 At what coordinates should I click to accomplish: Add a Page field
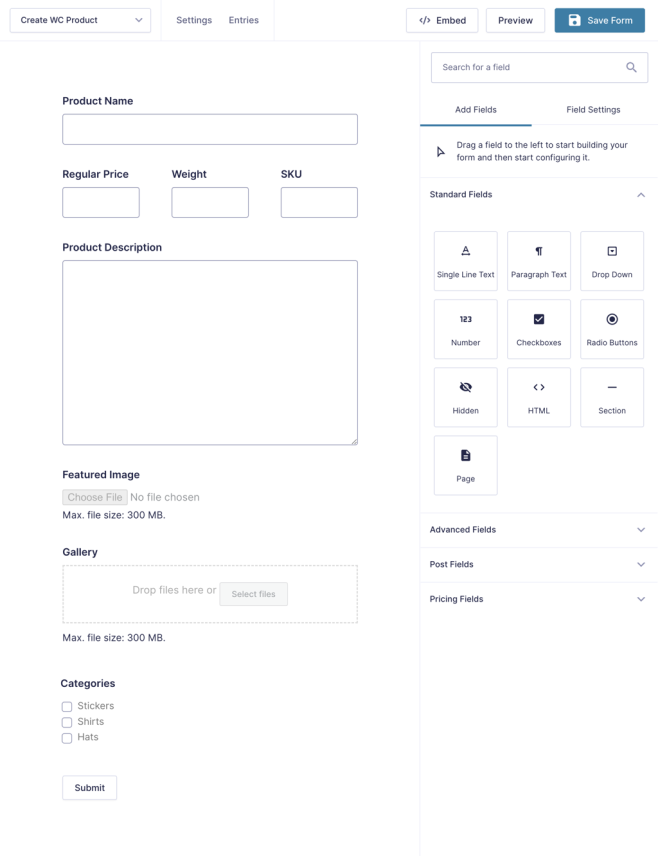click(x=465, y=466)
